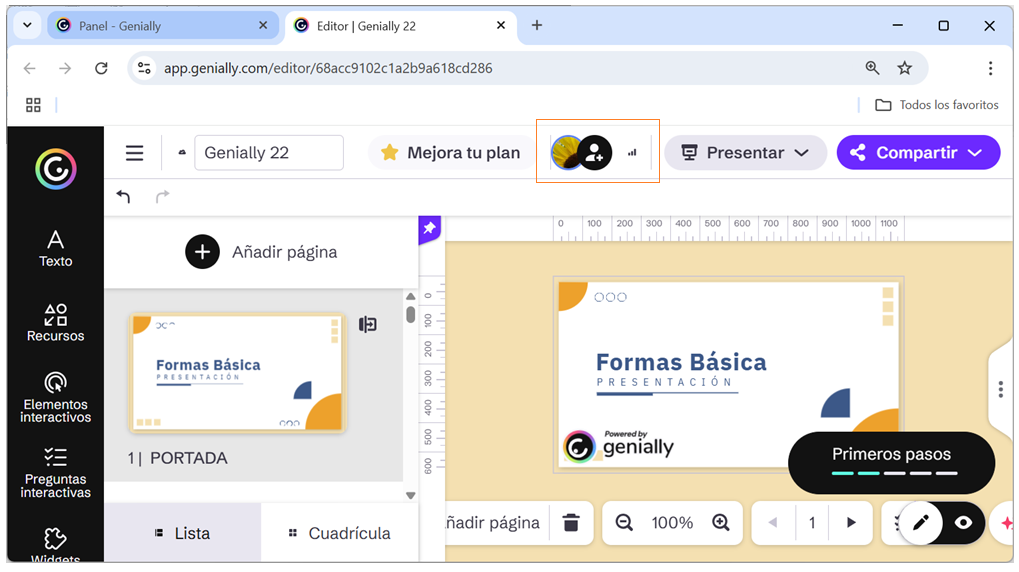Click the add collaborator icon
This screenshot has height=572, width=1019.
[595, 153]
